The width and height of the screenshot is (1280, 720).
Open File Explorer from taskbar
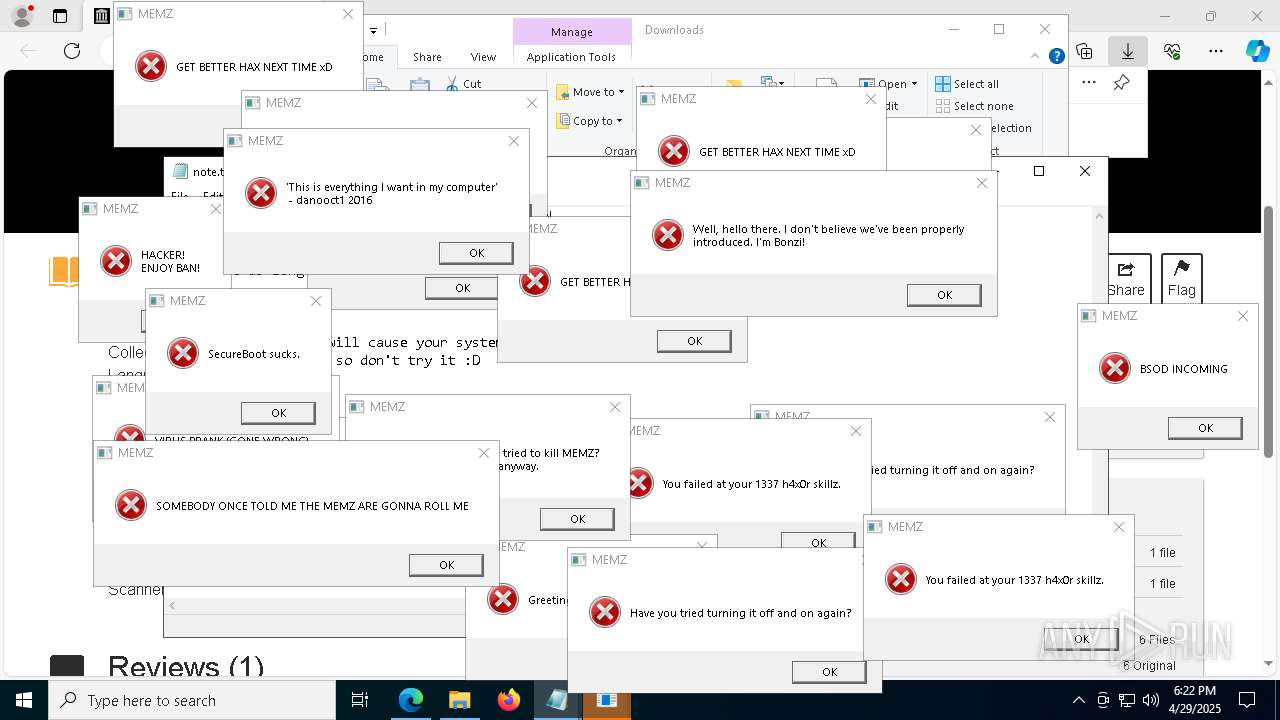click(459, 700)
